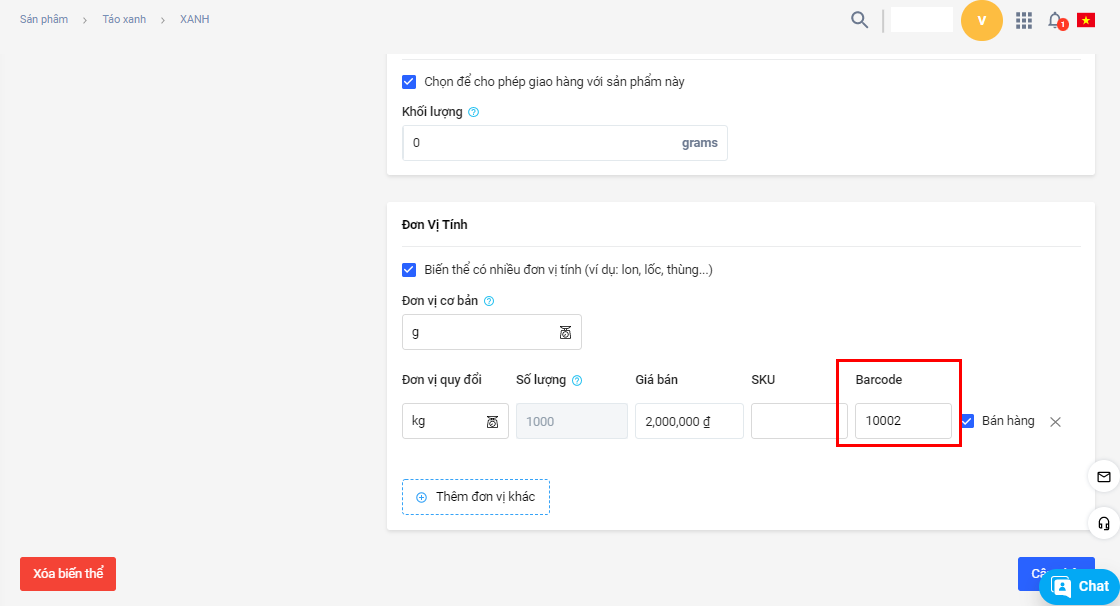This screenshot has width=1120, height=606.
Task: Open the notifications bell
Action: pos(1055,20)
